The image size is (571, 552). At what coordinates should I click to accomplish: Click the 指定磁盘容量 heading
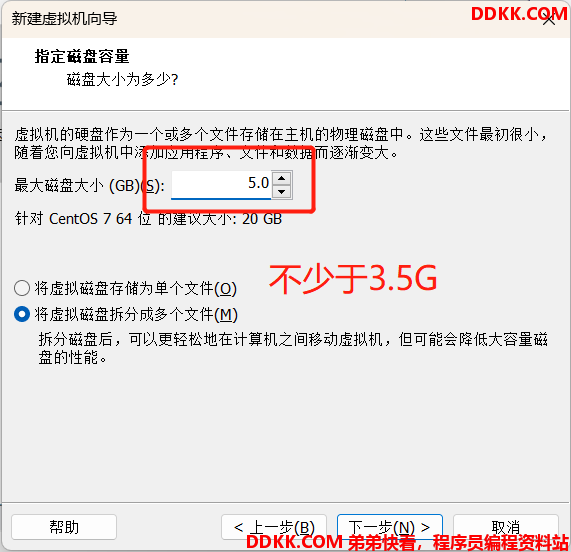tap(82, 56)
